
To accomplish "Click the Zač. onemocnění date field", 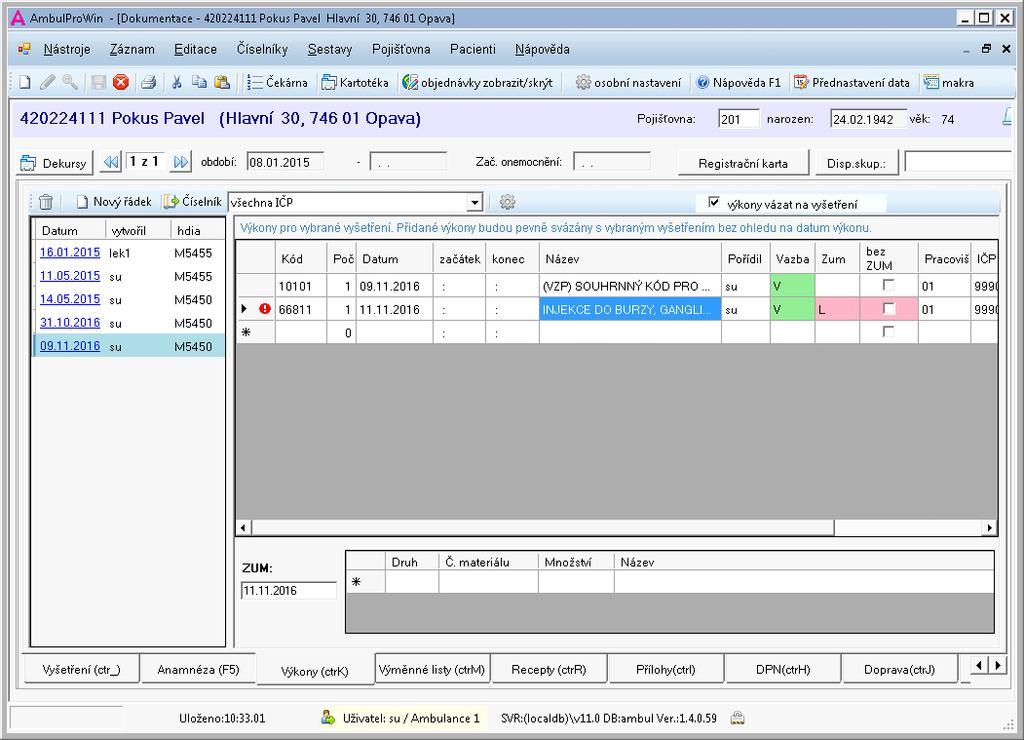I will 612,162.
